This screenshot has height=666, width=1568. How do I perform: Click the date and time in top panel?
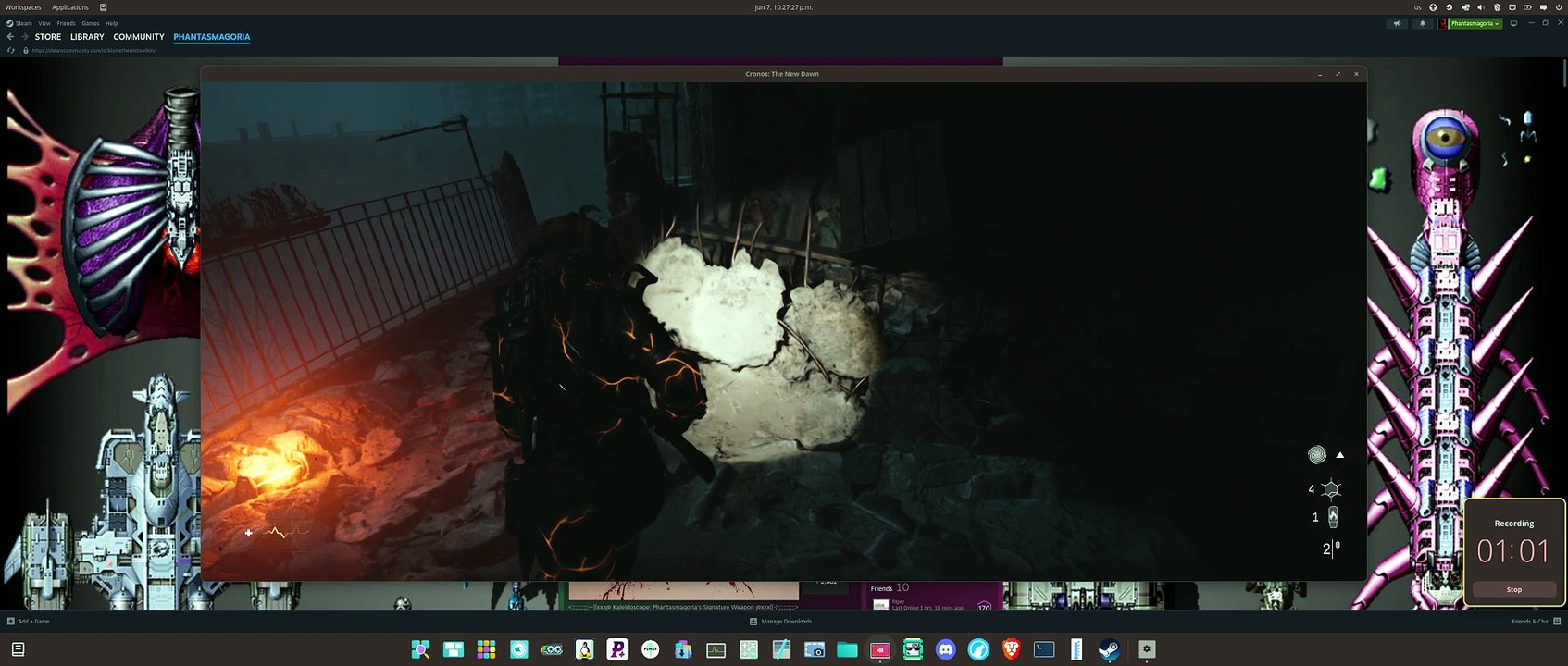coord(784,7)
